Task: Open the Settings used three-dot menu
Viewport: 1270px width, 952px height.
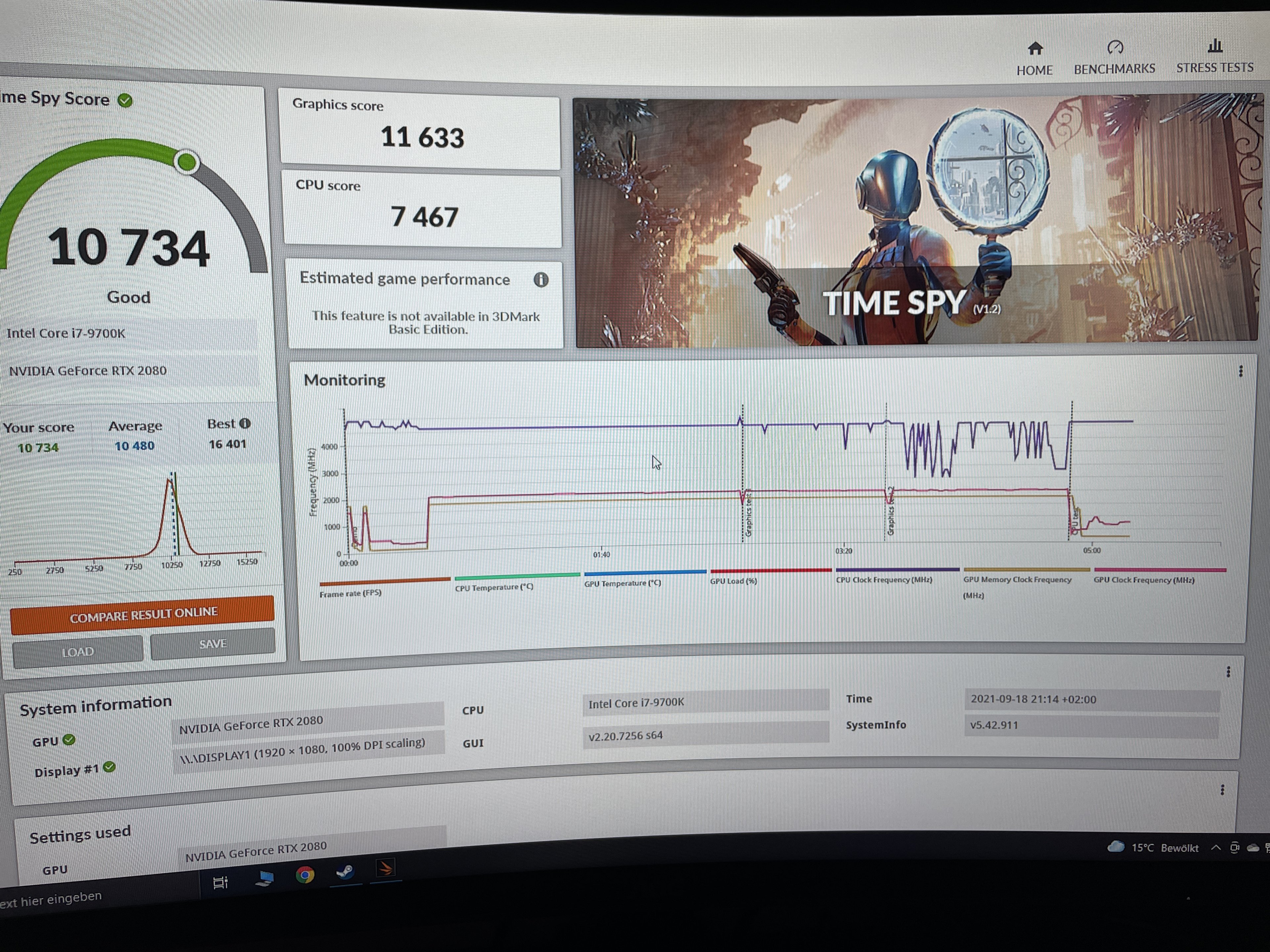Action: (1222, 790)
